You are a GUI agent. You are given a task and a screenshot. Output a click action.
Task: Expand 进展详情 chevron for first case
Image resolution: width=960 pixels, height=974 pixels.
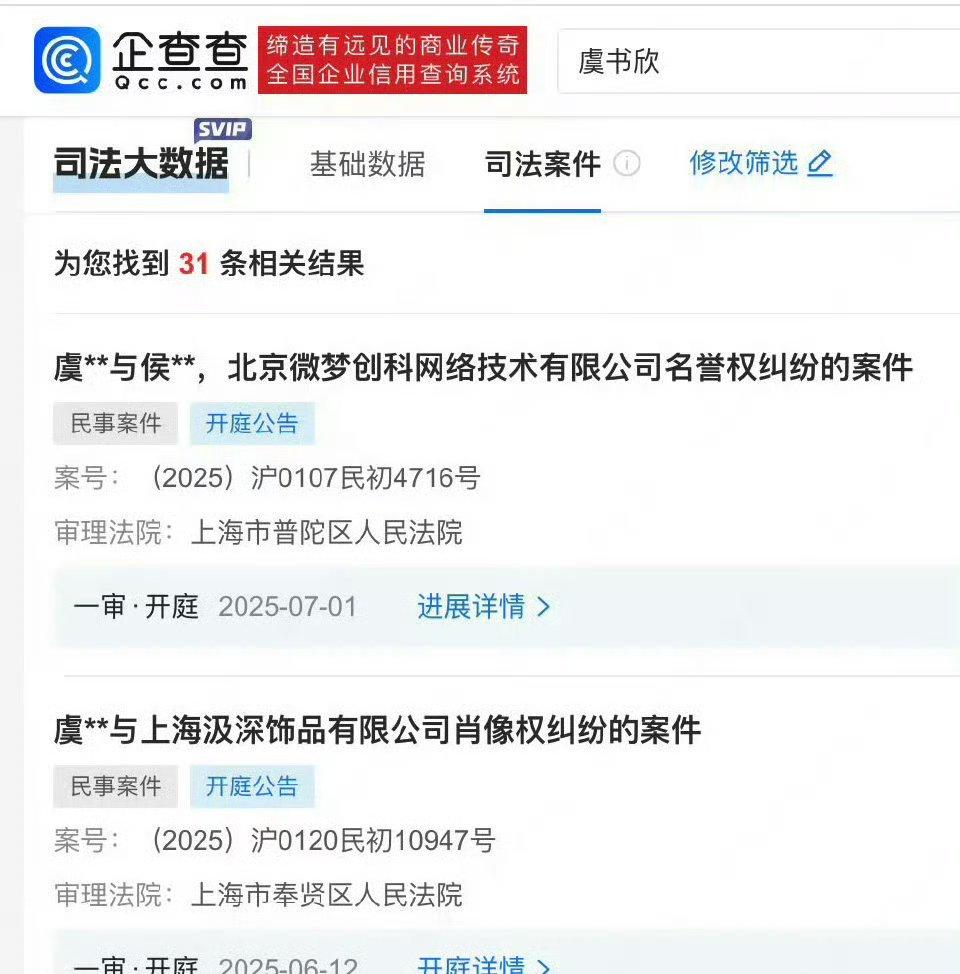pos(544,606)
